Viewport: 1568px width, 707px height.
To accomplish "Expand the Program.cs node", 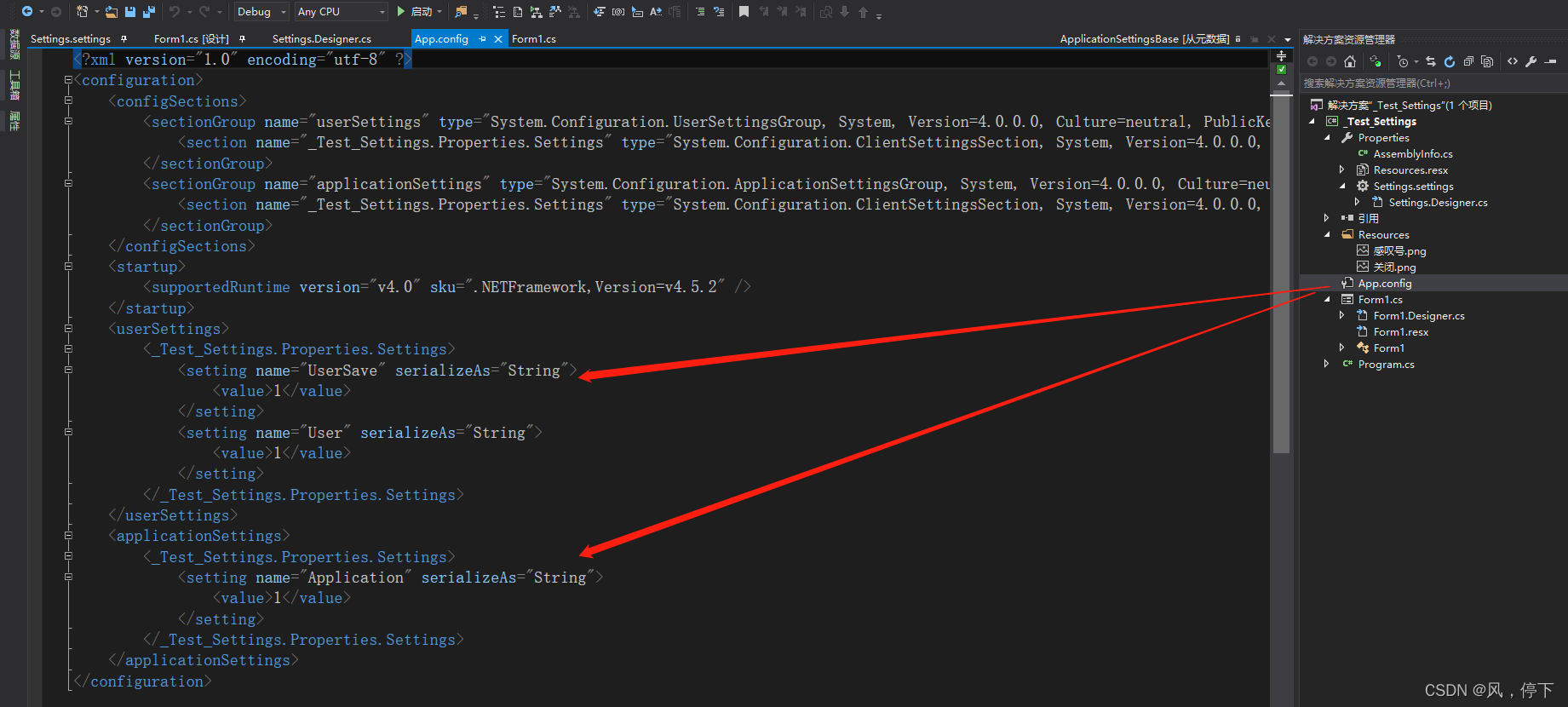I will coord(1327,365).
